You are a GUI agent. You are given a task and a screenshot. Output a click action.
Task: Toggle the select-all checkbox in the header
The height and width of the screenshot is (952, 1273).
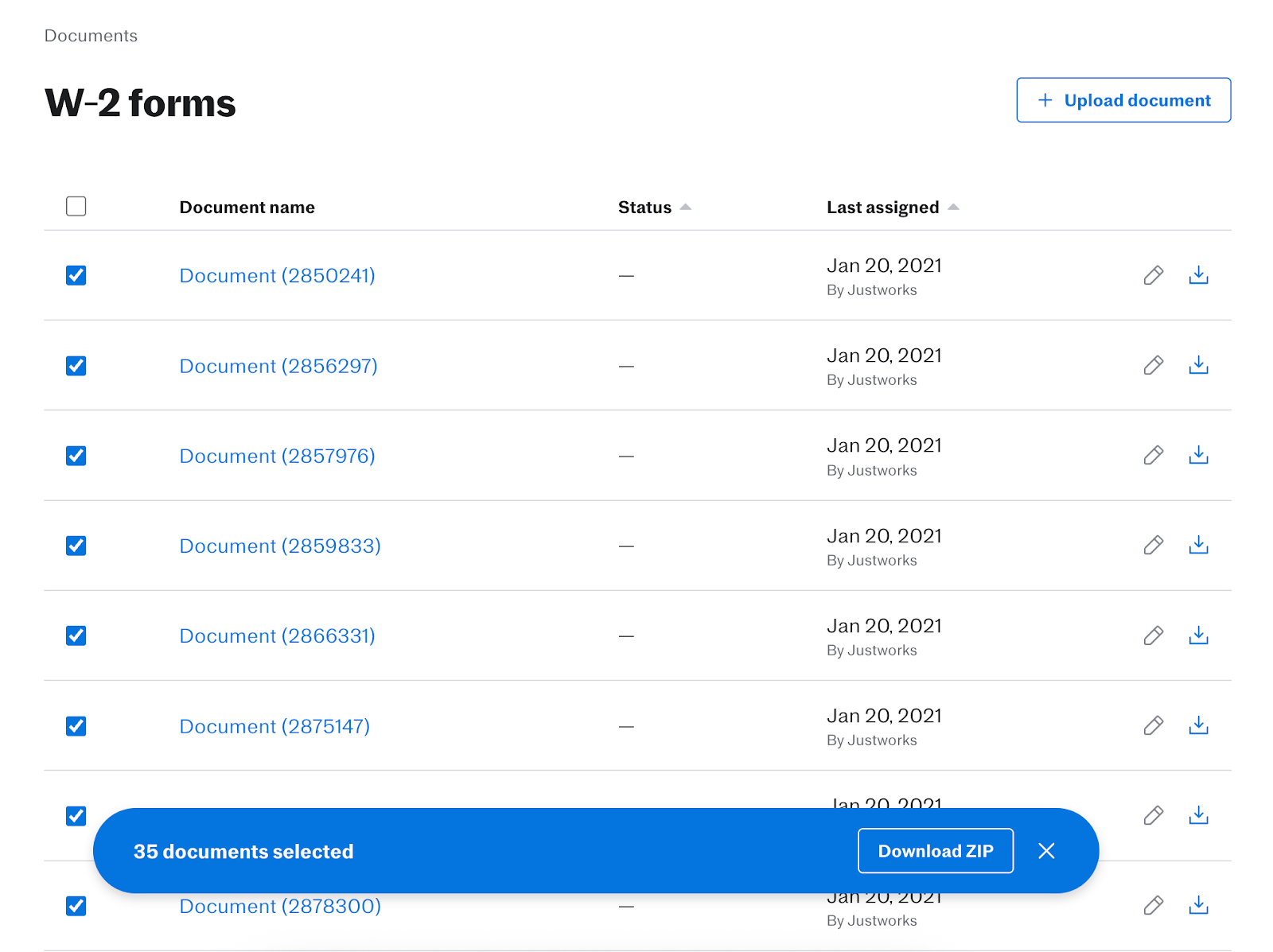[76, 206]
